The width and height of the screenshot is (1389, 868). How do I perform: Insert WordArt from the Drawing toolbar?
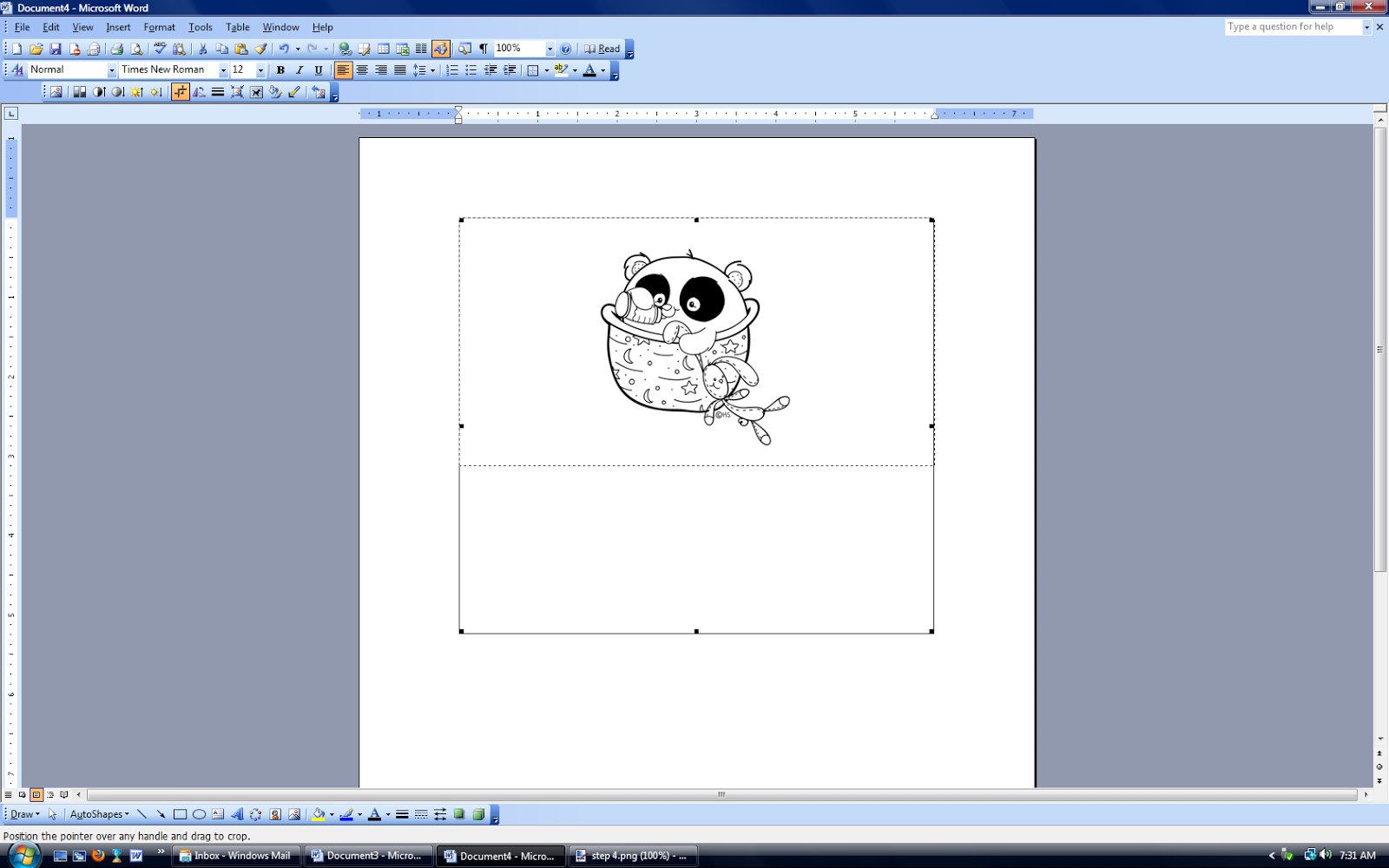(237, 814)
